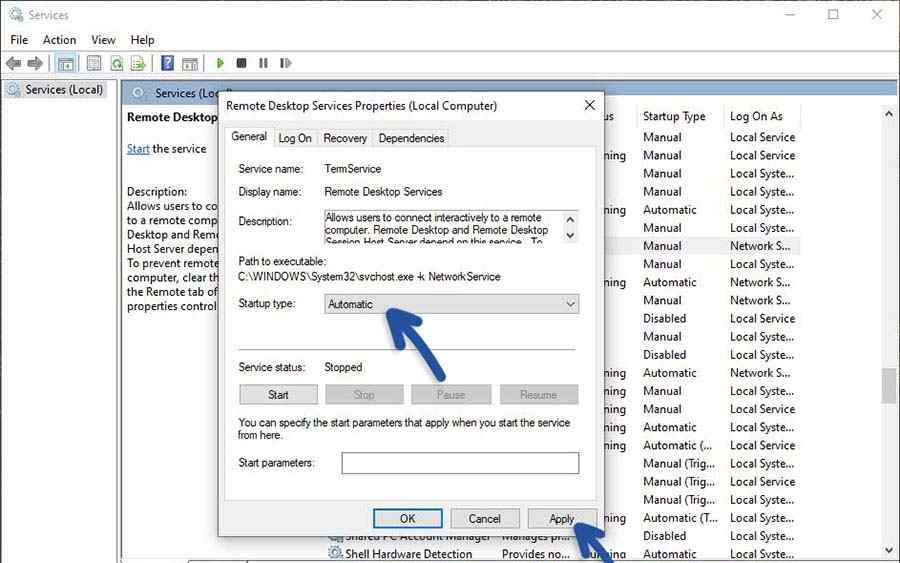The width and height of the screenshot is (900, 563).
Task: Click the green Start Service toolbar icon
Action: click(220, 63)
